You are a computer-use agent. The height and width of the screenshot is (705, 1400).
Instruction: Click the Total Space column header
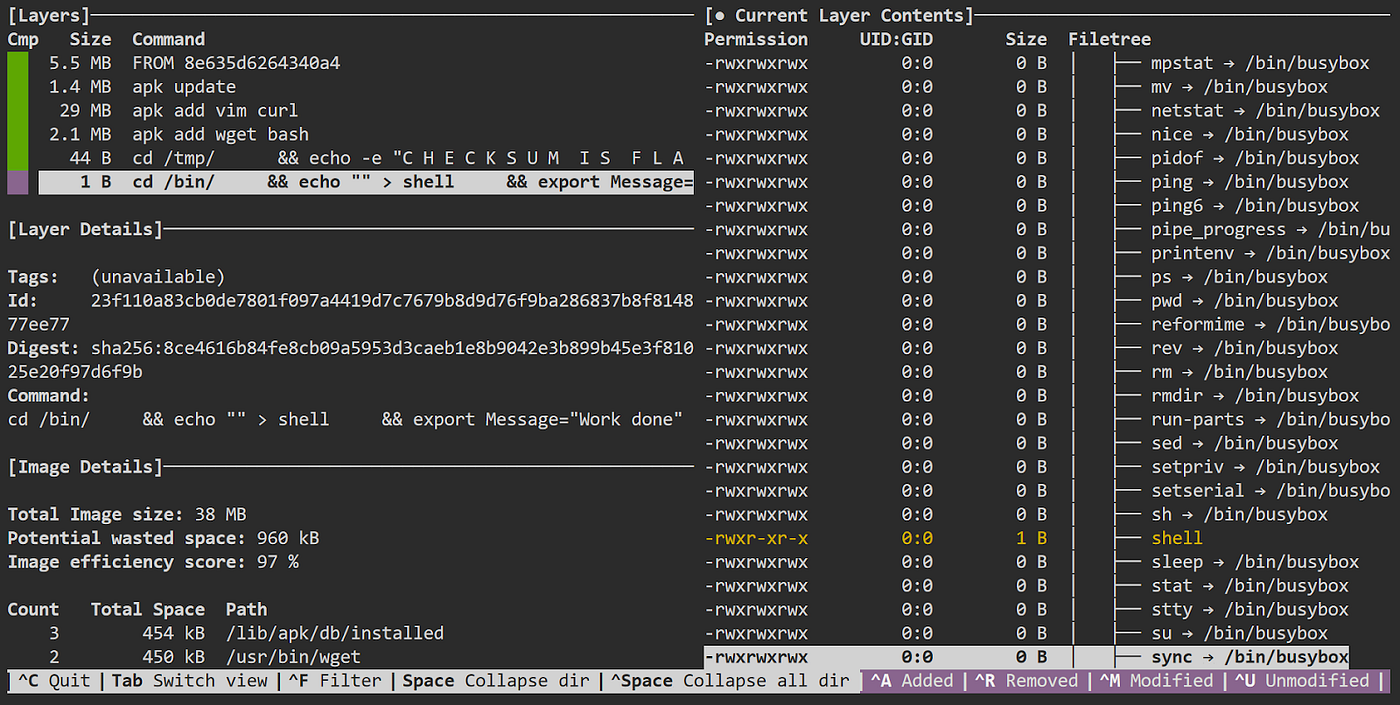coord(148,609)
